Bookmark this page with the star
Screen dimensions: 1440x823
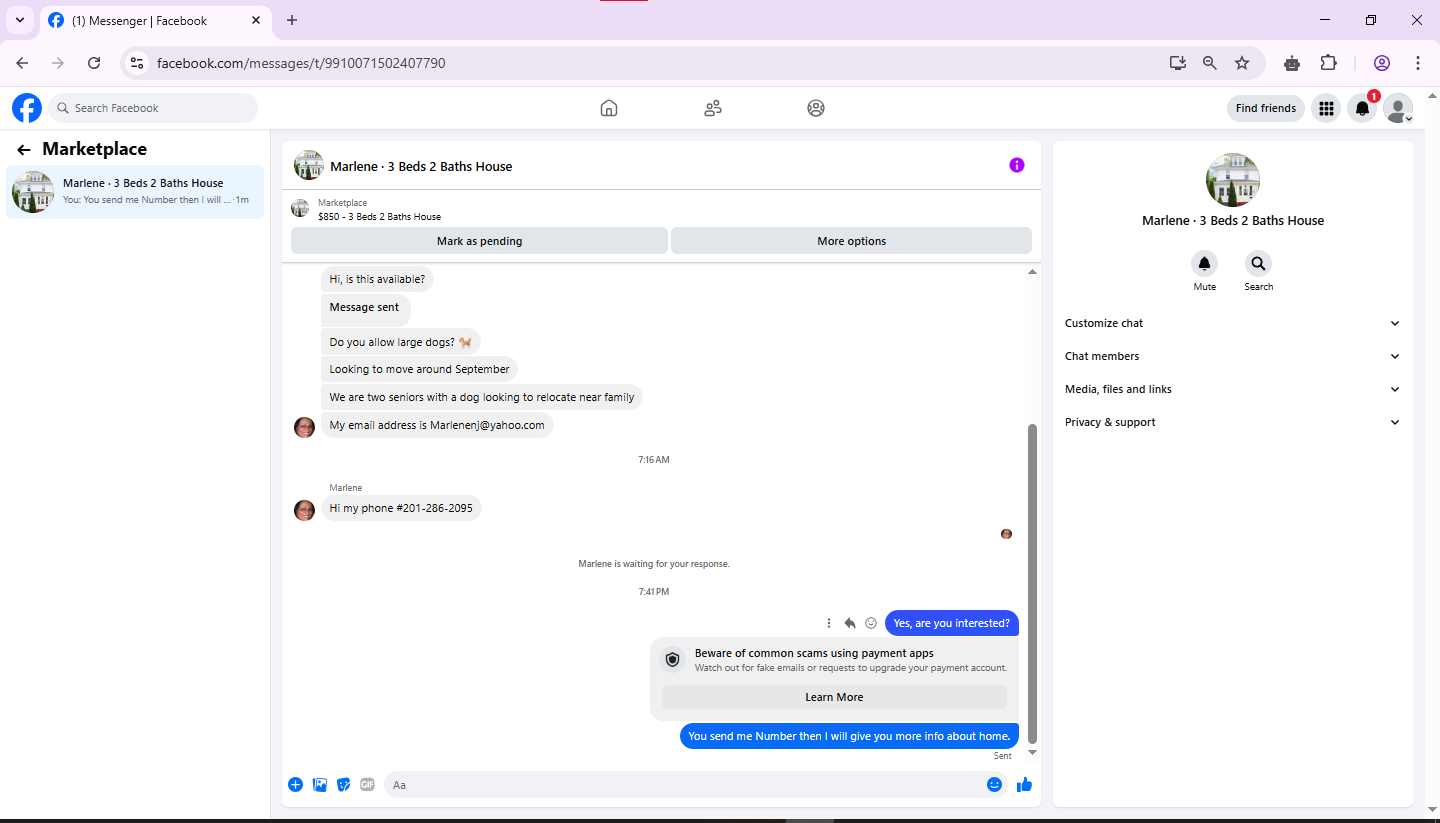coord(1242,63)
